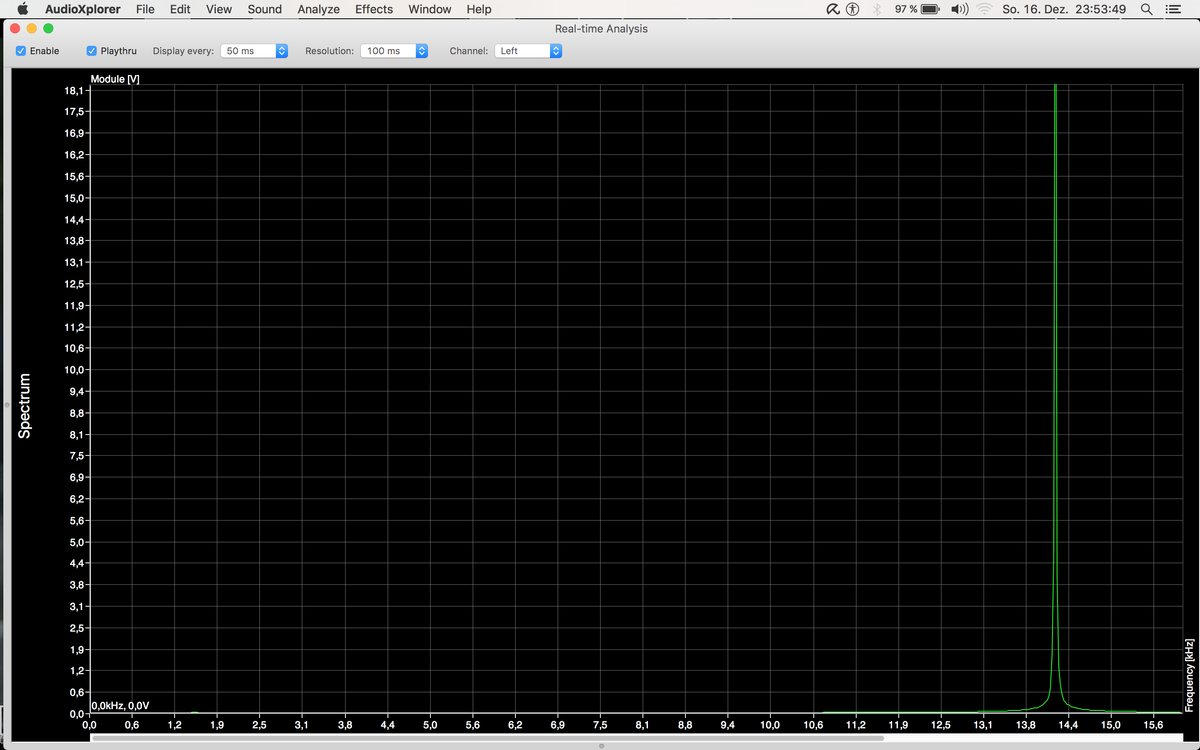Open the Channel dropdown set to Left
Screen dimensions: 1200x750
point(528,51)
